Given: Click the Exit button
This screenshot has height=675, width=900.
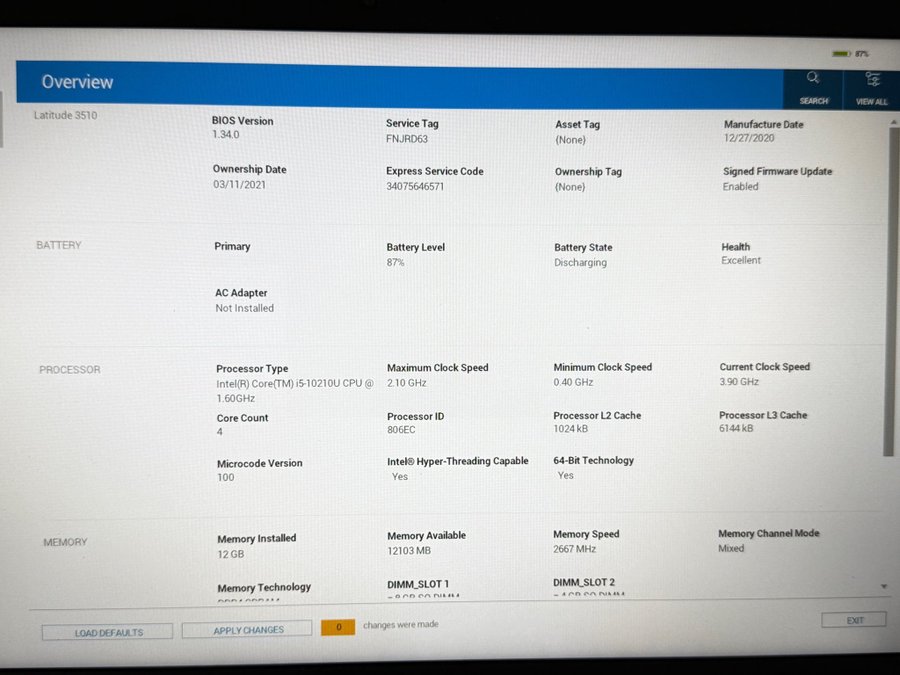Looking at the screenshot, I should point(854,620).
